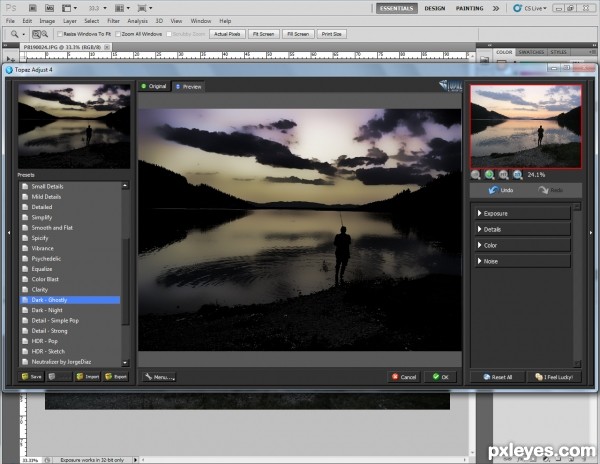
Task: Expand the Details section
Action: (x=522, y=230)
